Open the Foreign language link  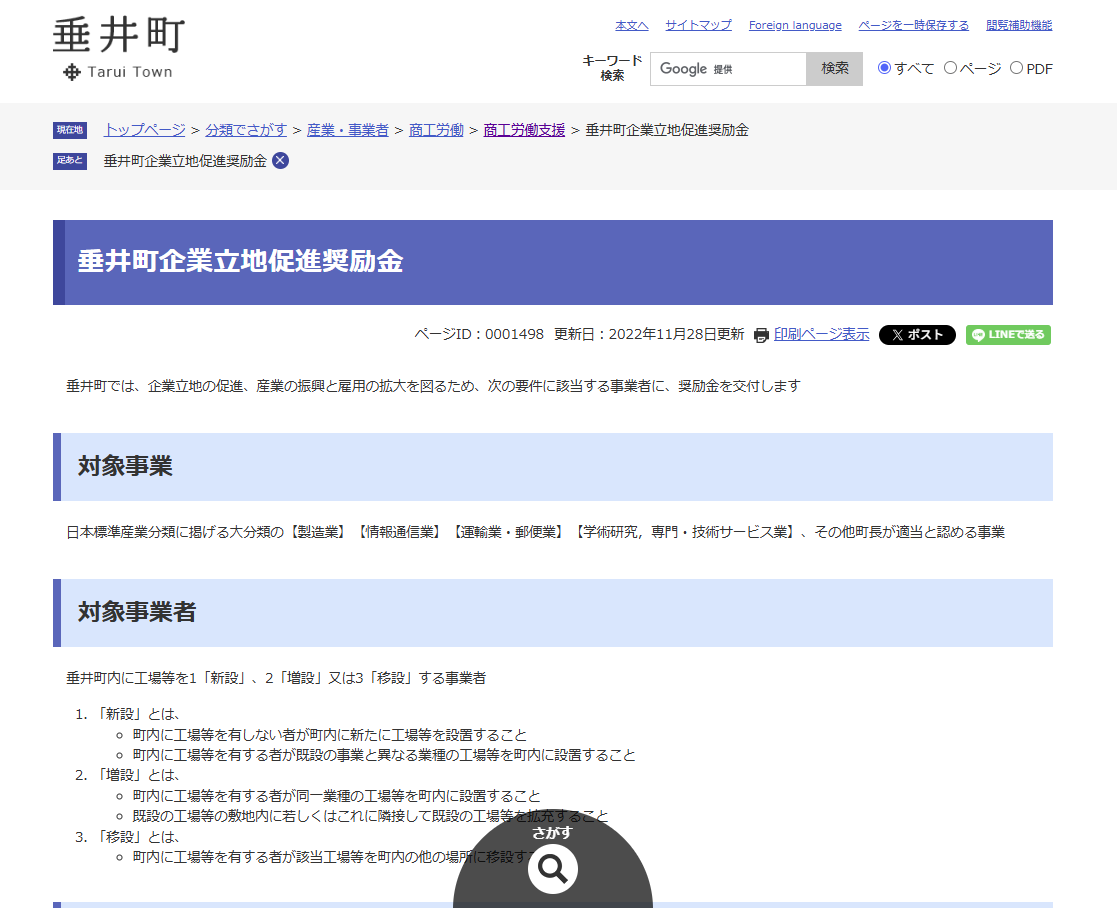[795, 26]
